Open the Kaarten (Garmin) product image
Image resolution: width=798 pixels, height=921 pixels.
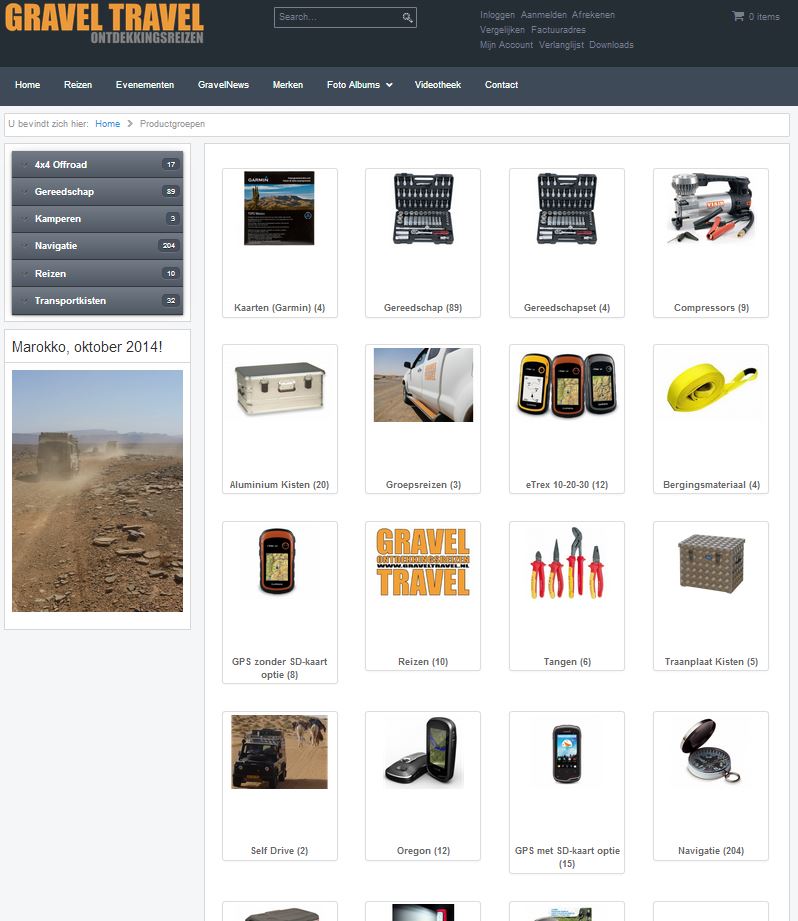pos(280,208)
